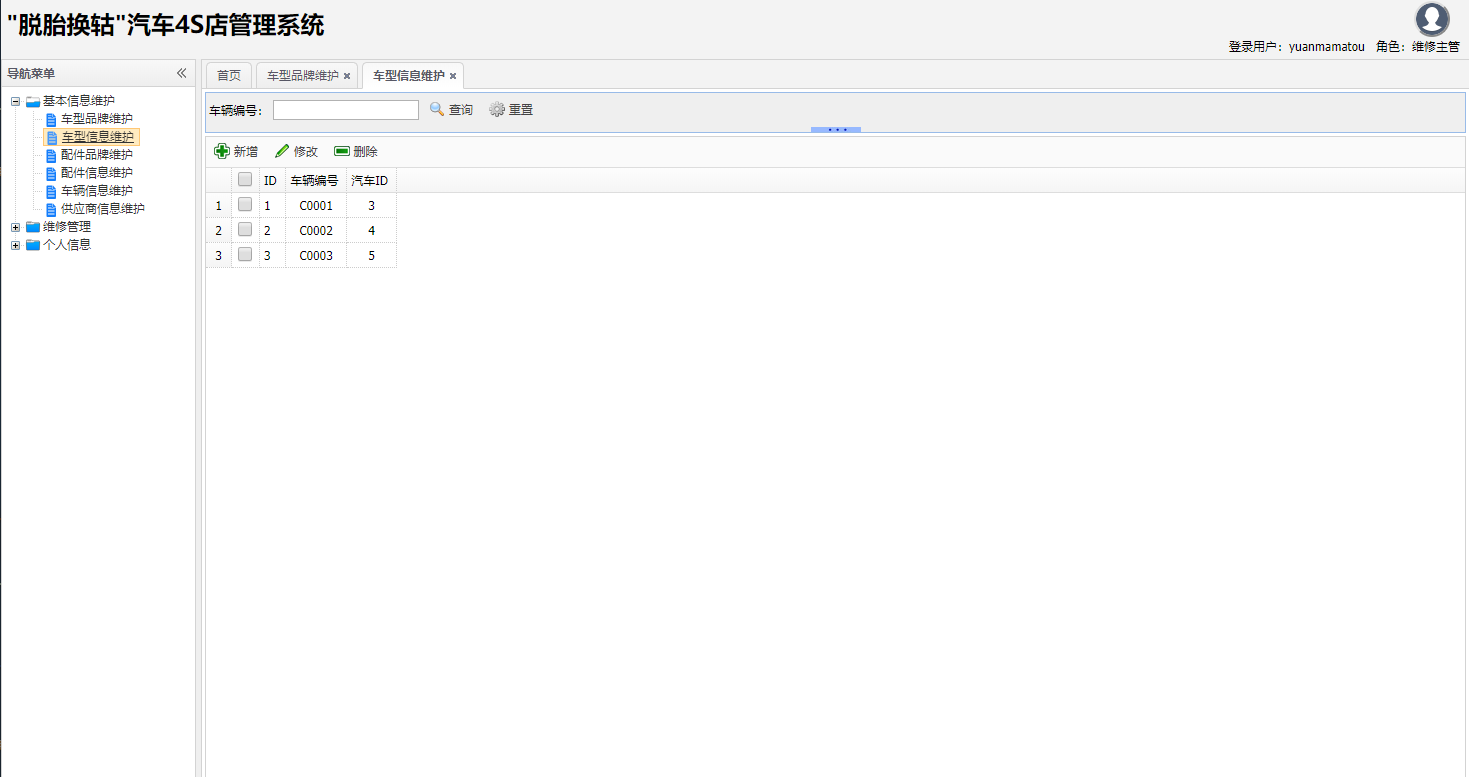The height and width of the screenshot is (777, 1469).
Task: Click the user avatar icon
Action: click(x=1432, y=19)
